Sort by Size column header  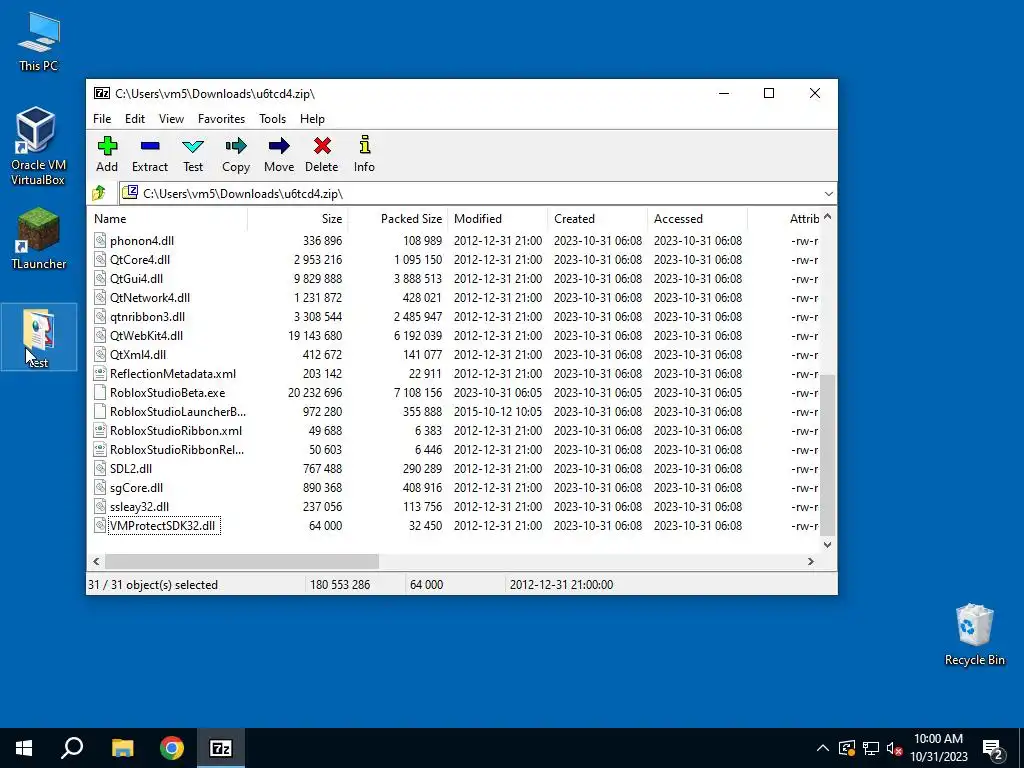(x=298, y=219)
